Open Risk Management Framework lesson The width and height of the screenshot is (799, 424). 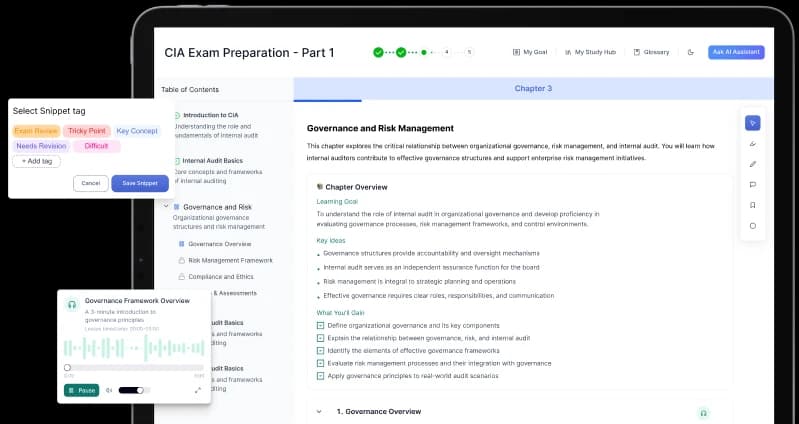(x=230, y=260)
